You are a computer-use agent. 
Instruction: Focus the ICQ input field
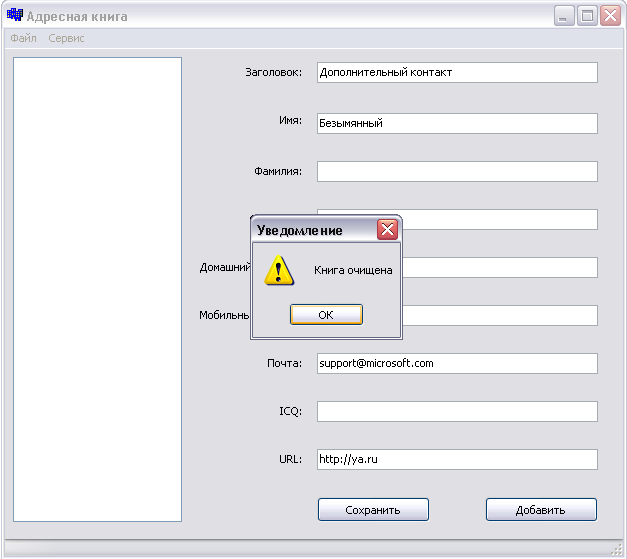pos(457,411)
